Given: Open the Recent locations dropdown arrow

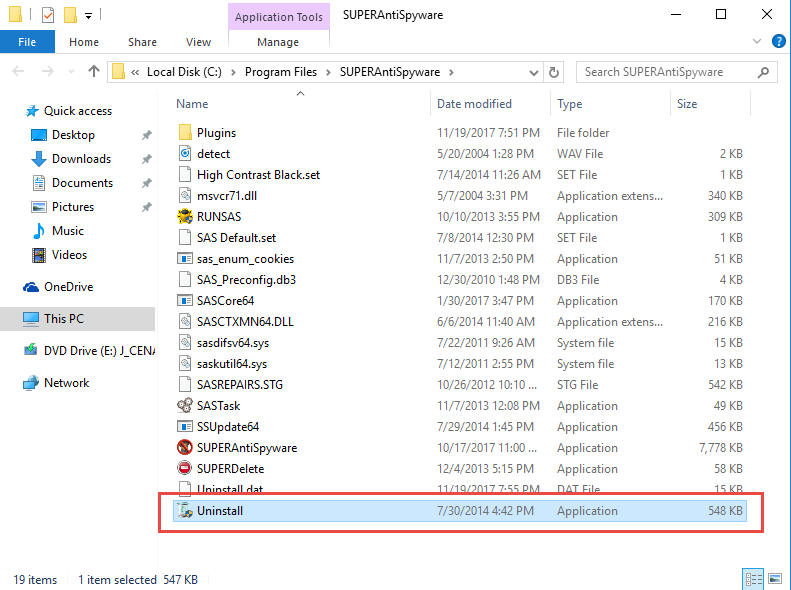Looking at the screenshot, I should (71, 72).
